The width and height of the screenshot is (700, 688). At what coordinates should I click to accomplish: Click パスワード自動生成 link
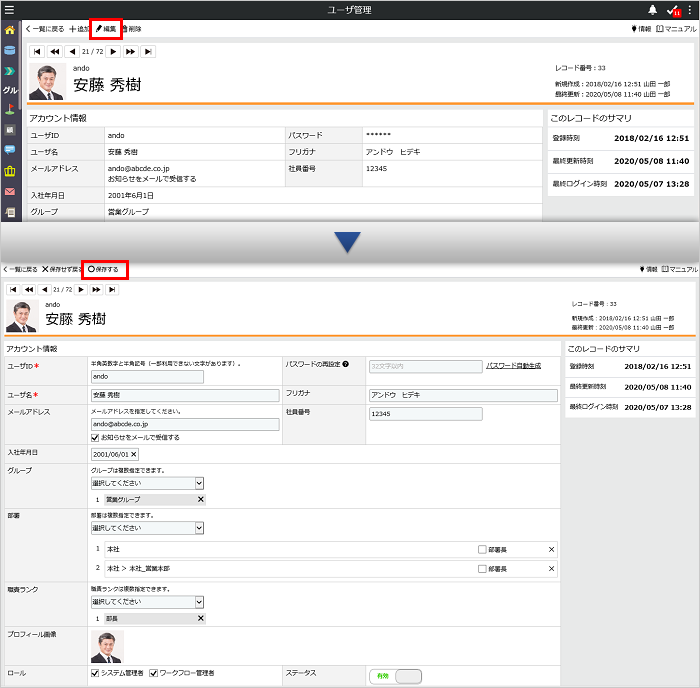click(513, 366)
